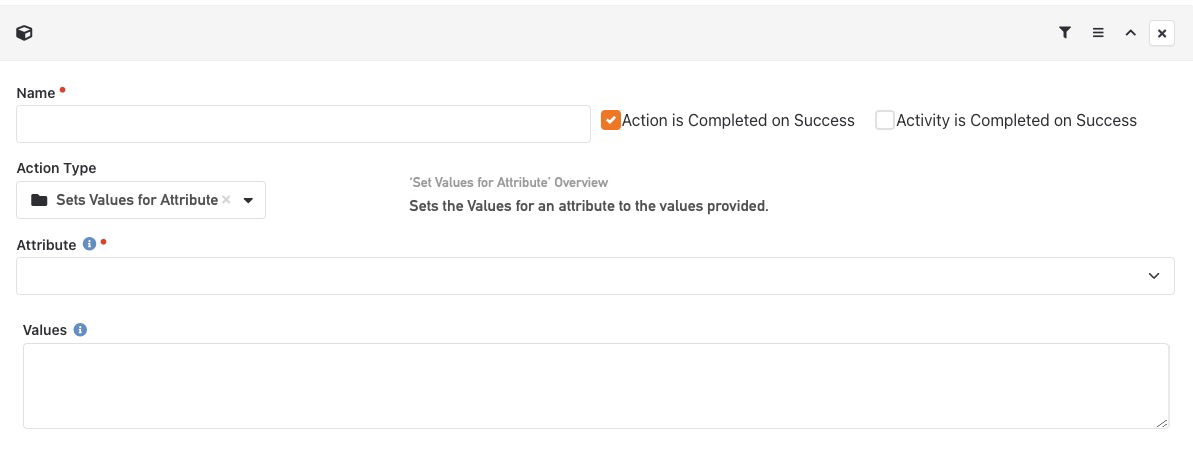Open the filter icon in header
The width and height of the screenshot is (1193, 464).
(1065, 33)
